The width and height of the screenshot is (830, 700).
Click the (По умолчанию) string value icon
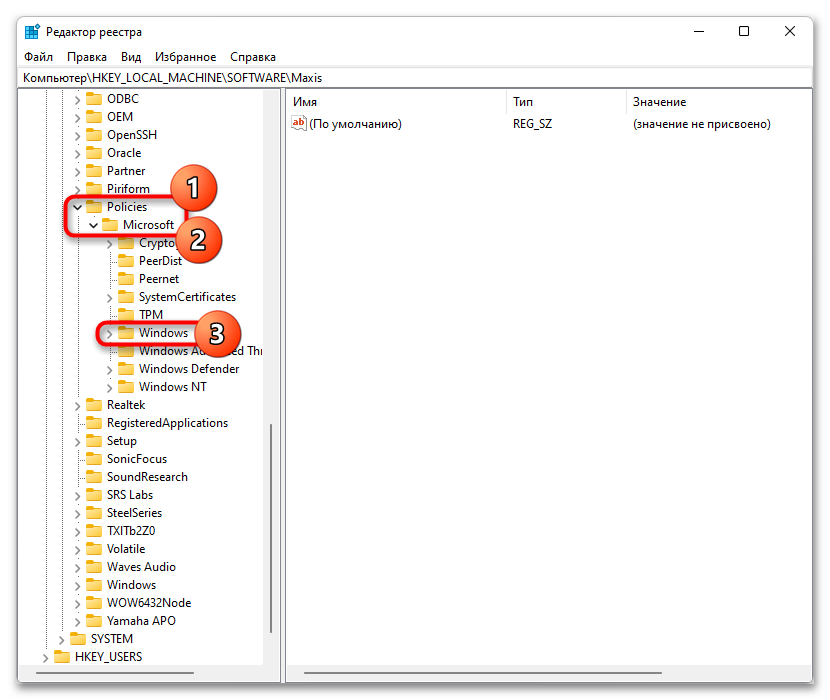[298, 124]
